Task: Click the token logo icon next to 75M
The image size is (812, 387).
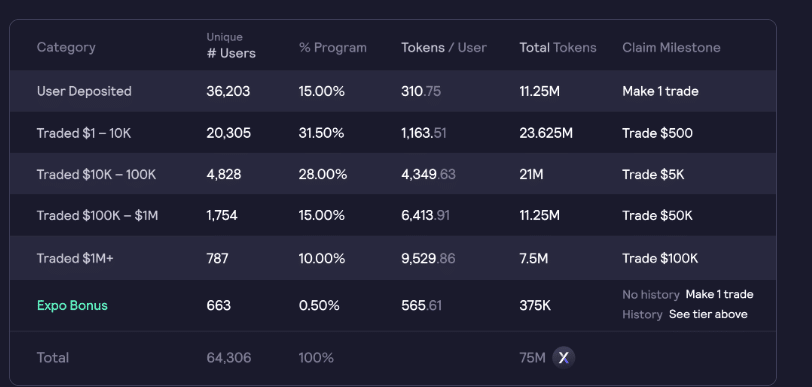Action: pyautogui.click(x=563, y=357)
